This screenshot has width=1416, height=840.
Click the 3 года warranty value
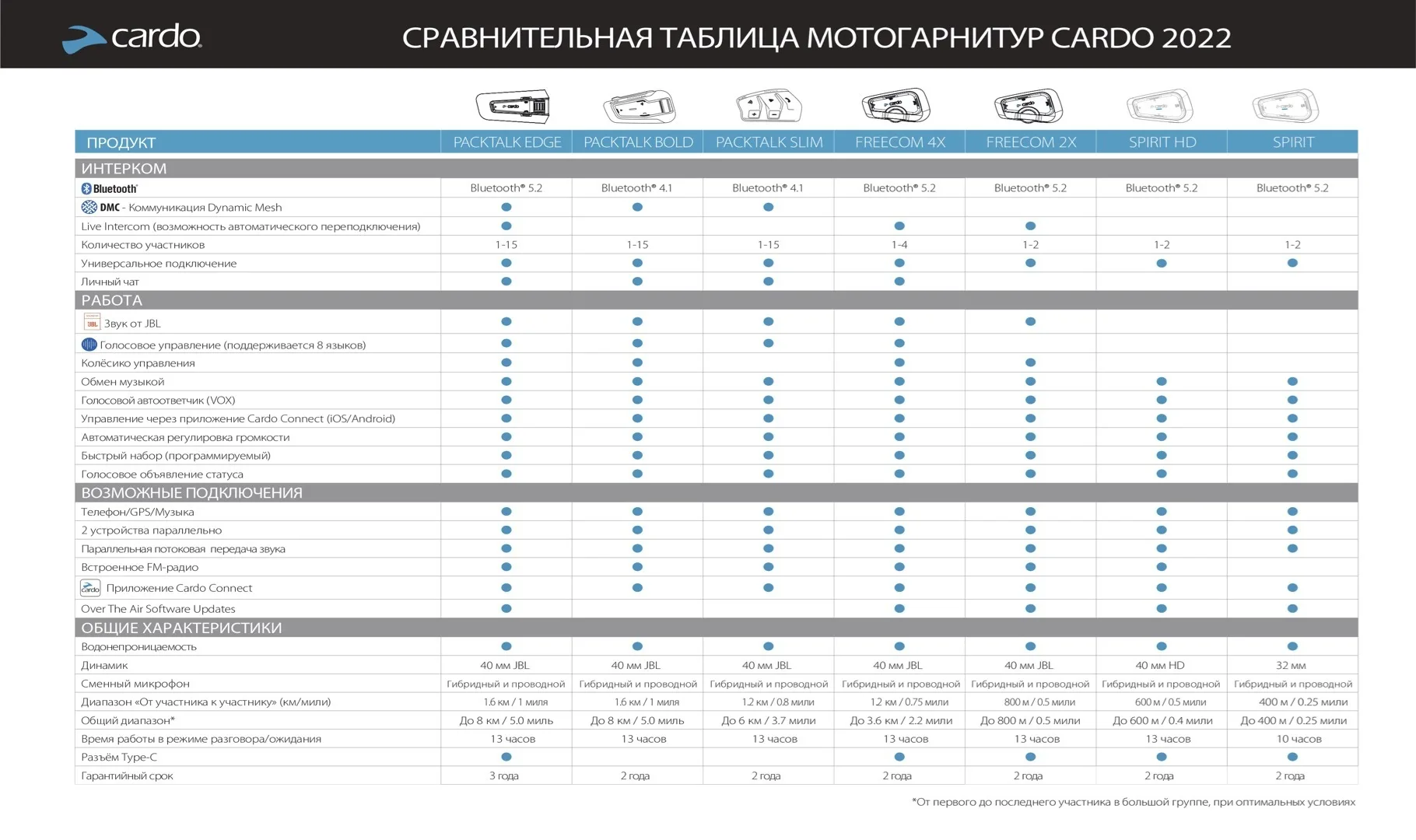pyautogui.click(x=503, y=775)
